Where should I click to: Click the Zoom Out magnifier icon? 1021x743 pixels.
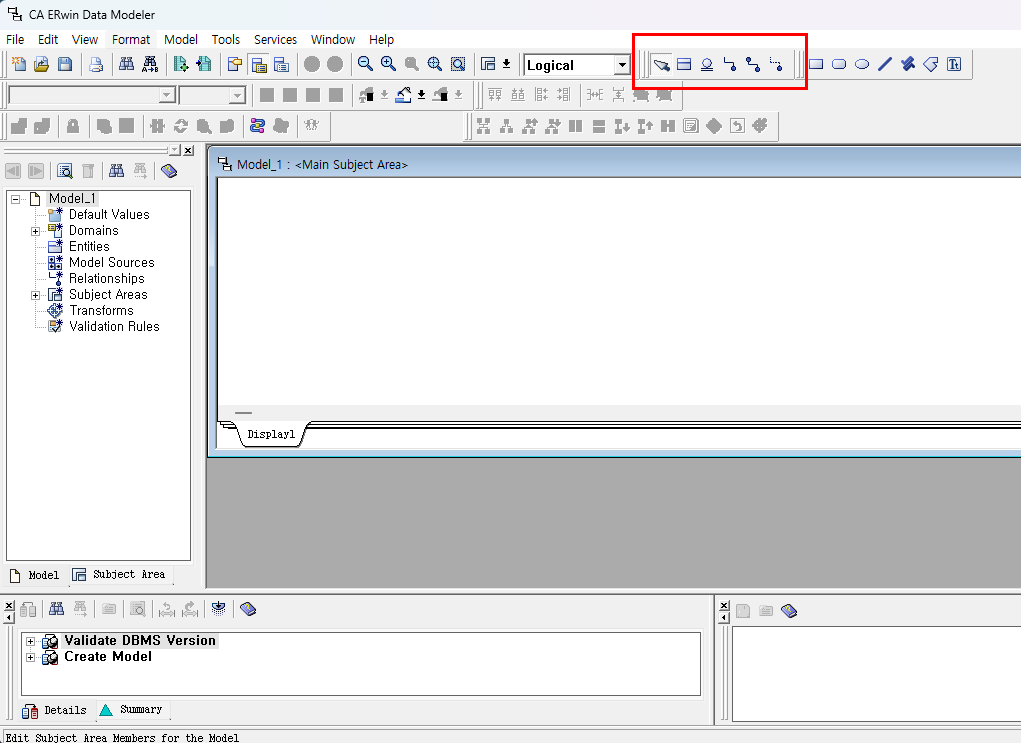point(365,64)
